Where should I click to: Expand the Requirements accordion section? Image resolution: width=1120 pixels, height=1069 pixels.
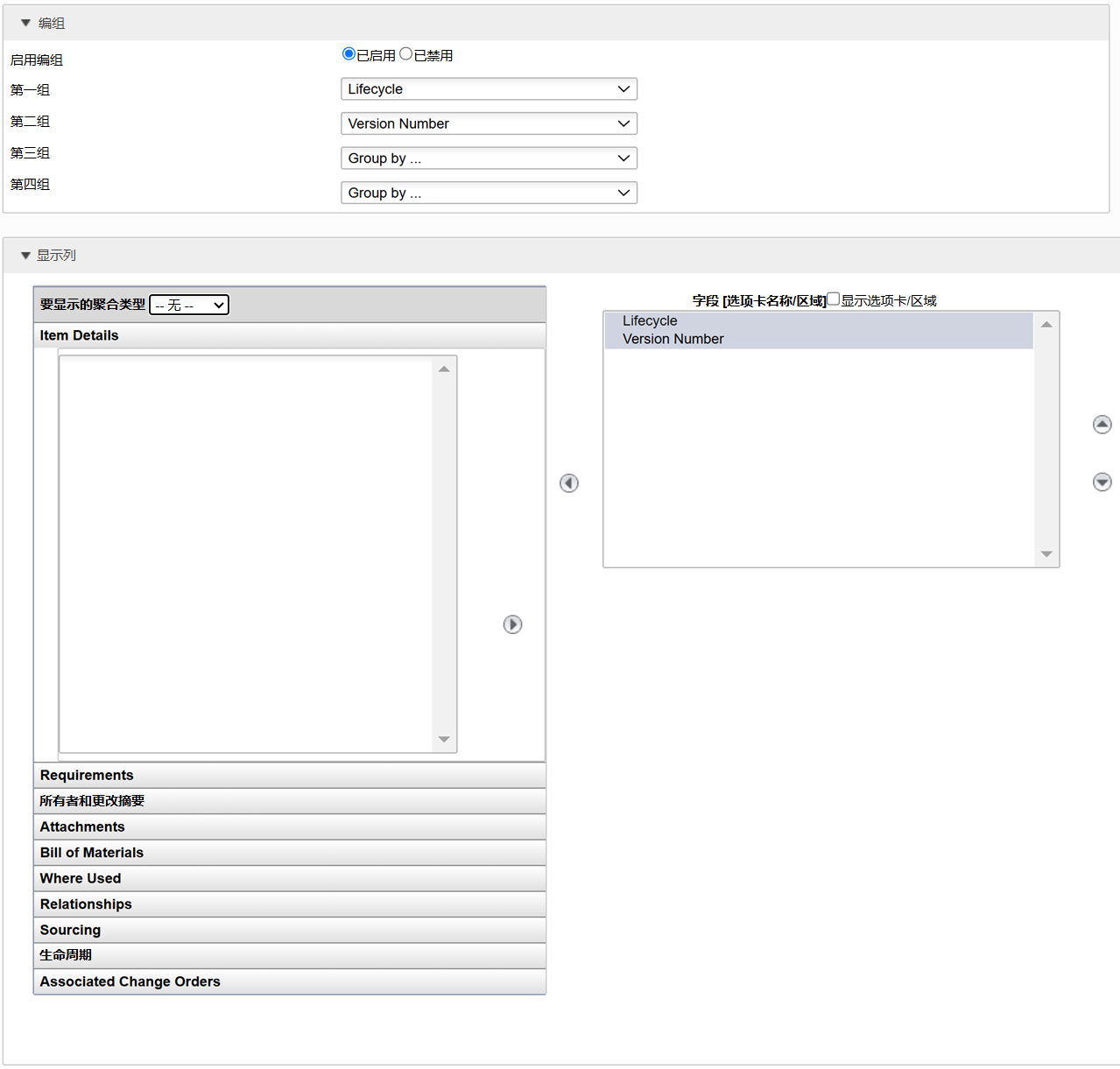tap(290, 776)
